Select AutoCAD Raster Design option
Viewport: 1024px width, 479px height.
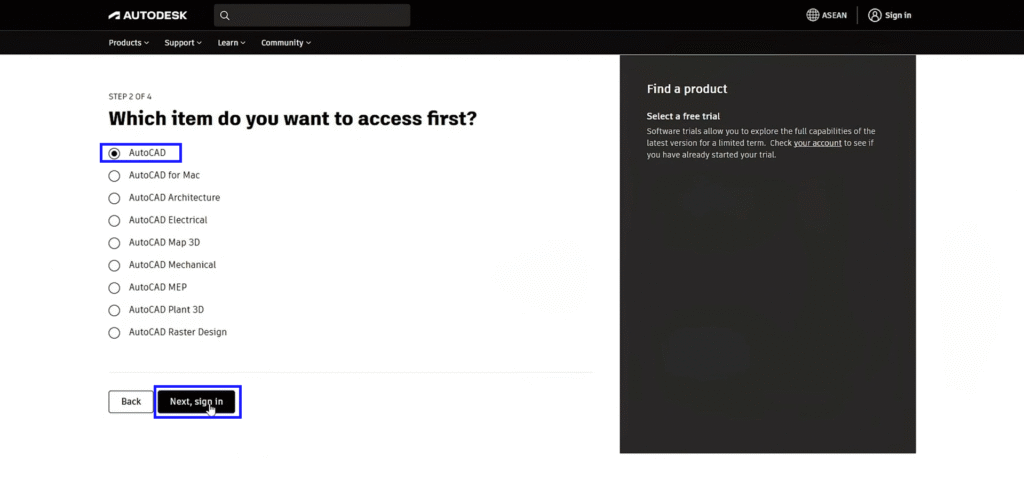click(x=114, y=332)
